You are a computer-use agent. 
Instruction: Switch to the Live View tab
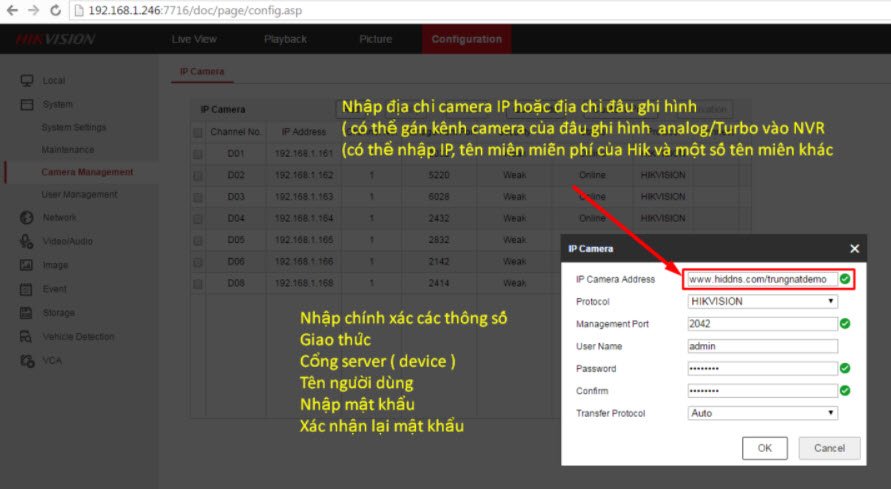(194, 39)
